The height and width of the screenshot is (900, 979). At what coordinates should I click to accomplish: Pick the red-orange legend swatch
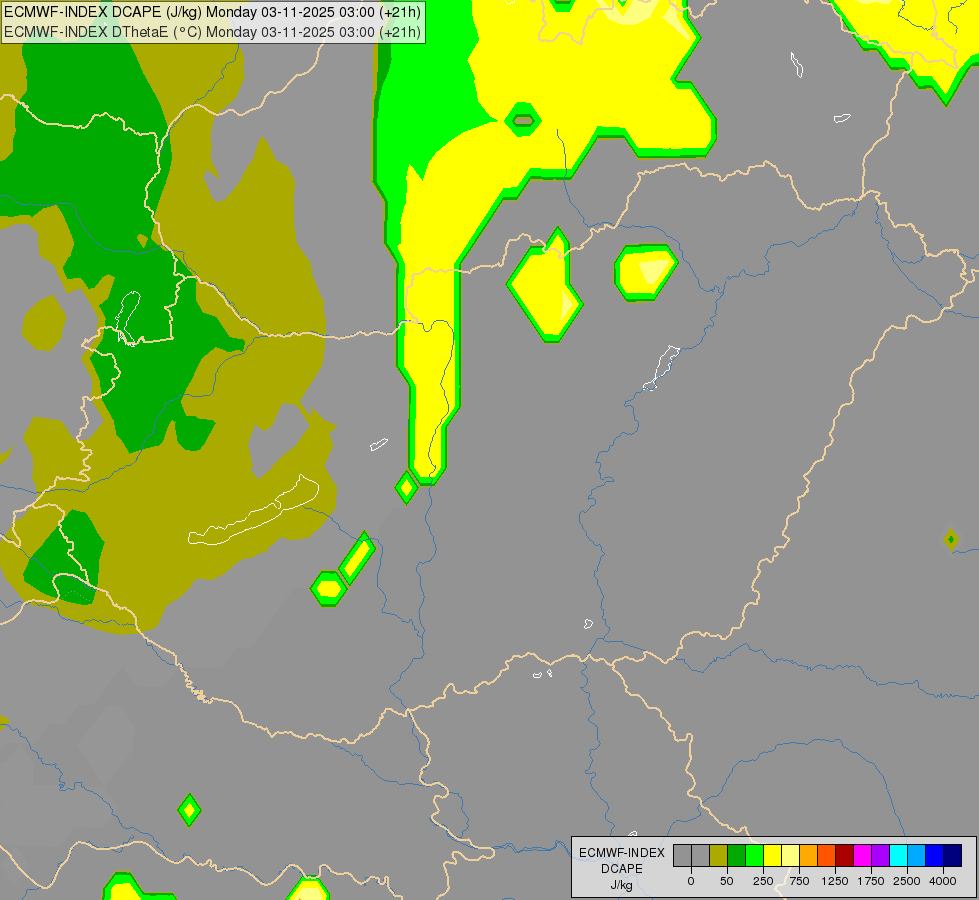click(827, 856)
